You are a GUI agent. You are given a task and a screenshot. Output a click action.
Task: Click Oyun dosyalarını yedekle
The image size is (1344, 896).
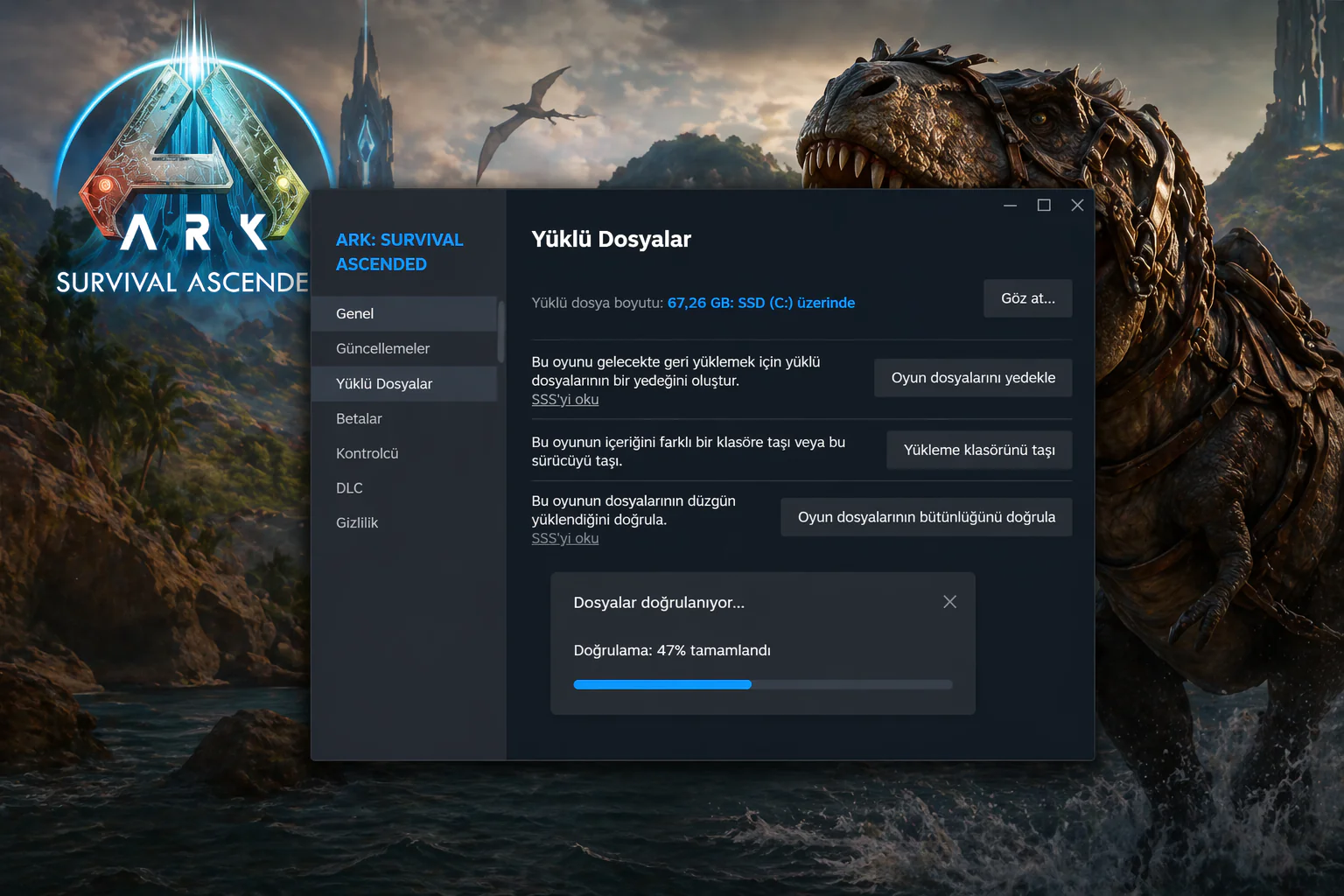(972, 377)
